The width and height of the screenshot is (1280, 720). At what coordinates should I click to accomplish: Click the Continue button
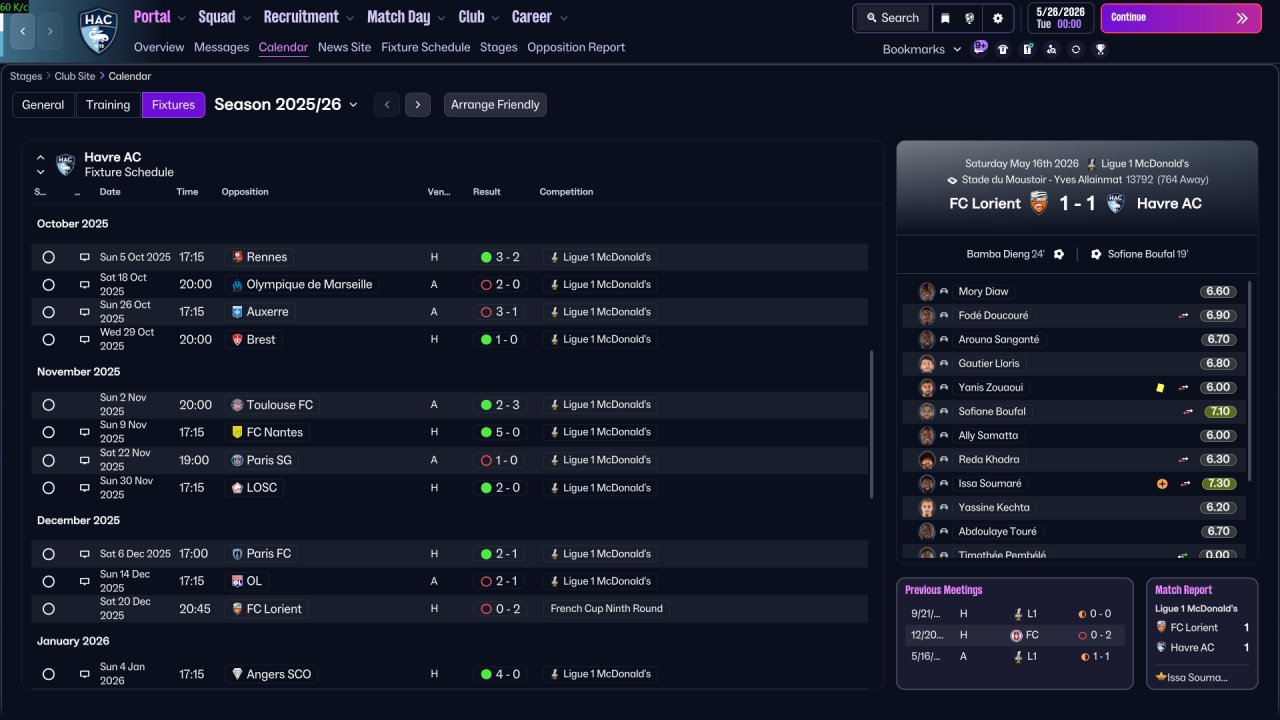click(x=1181, y=18)
